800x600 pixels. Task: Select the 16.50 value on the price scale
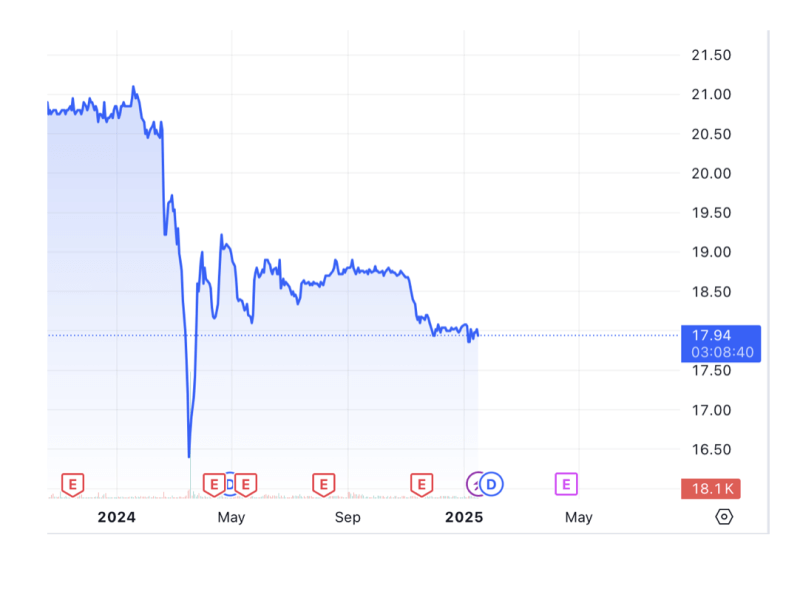pyautogui.click(x=711, y=449)
